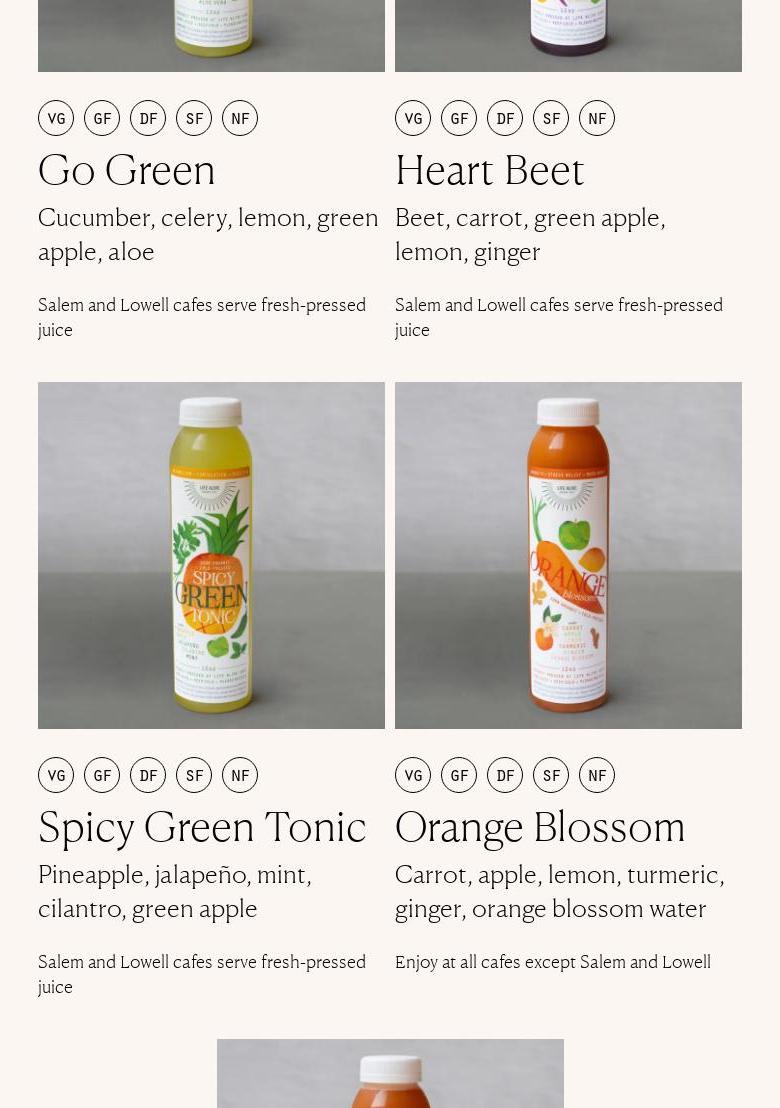Click the NF badge above Go Green

pos(240,118)
